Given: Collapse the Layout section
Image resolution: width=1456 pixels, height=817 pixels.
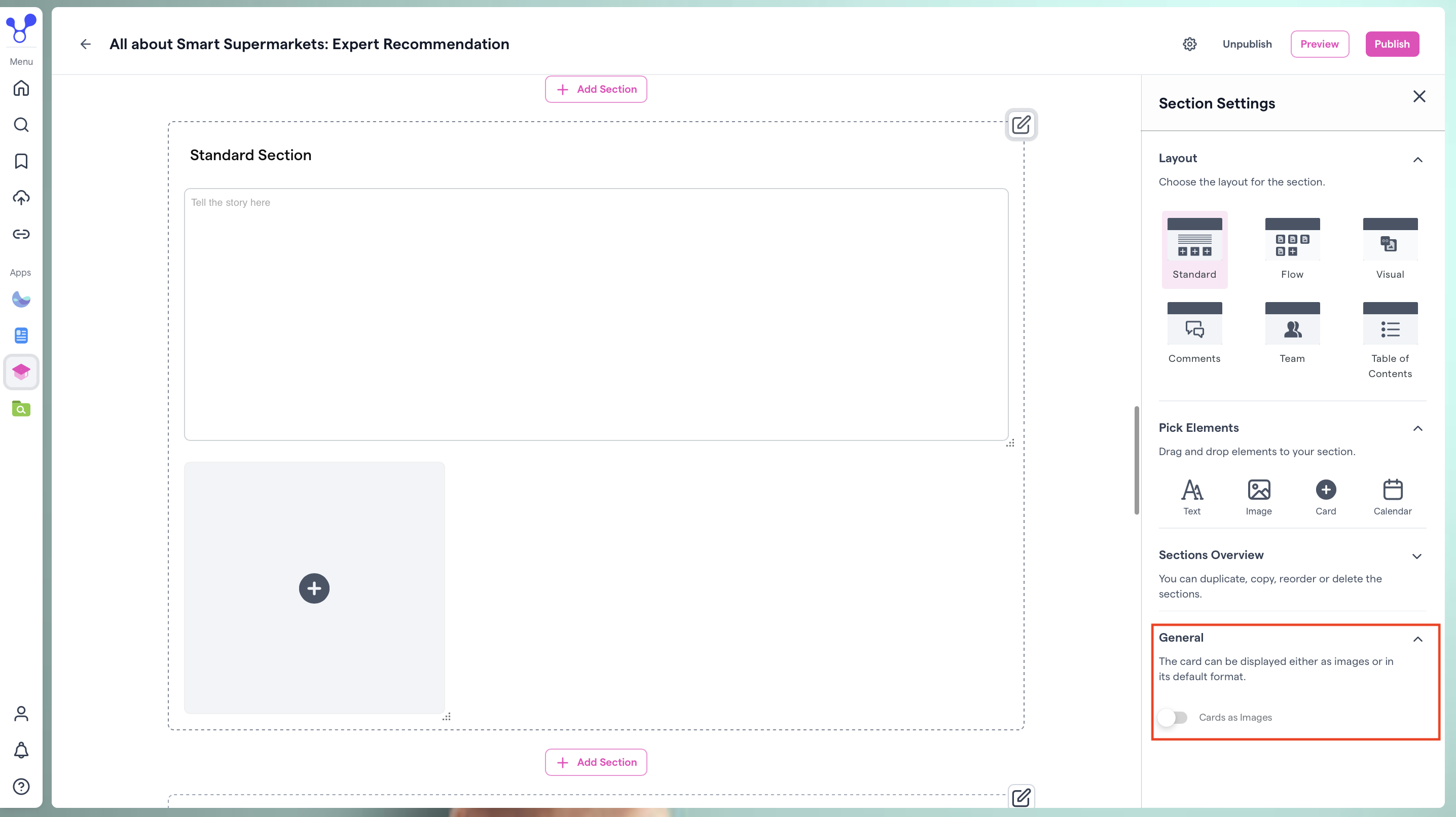Looking at the screenshot, I should (1417, 160).
